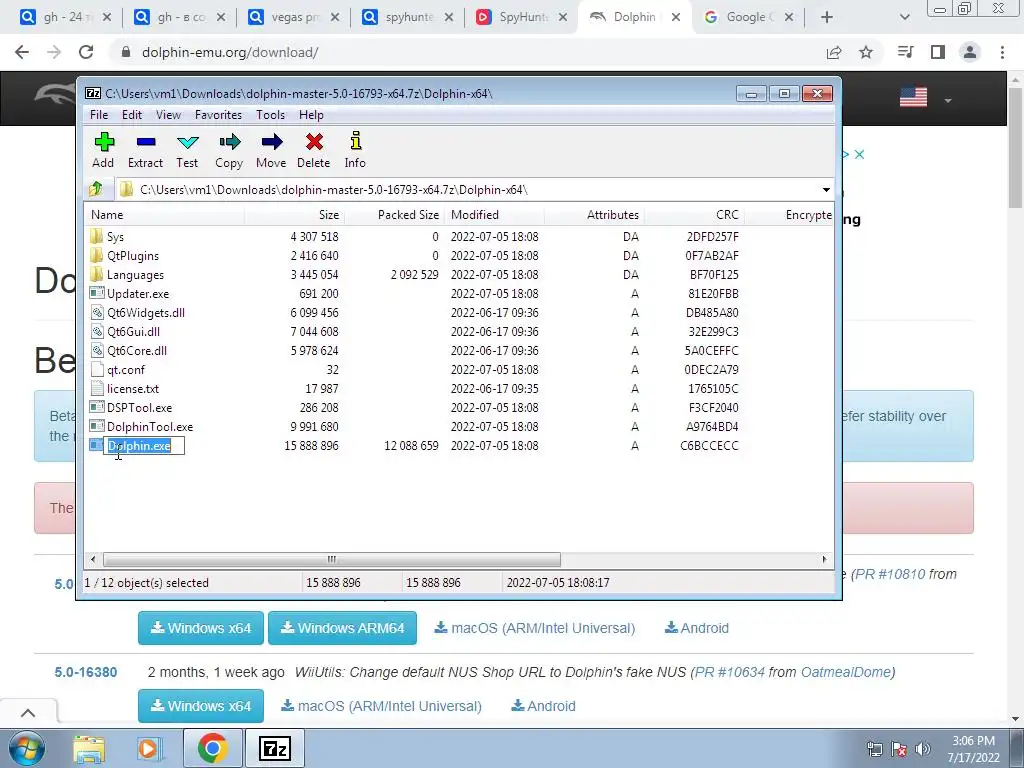Switch to the Google Chrome tab
The height and width of the screenshot is (768, 1024).
pos(748,17)
